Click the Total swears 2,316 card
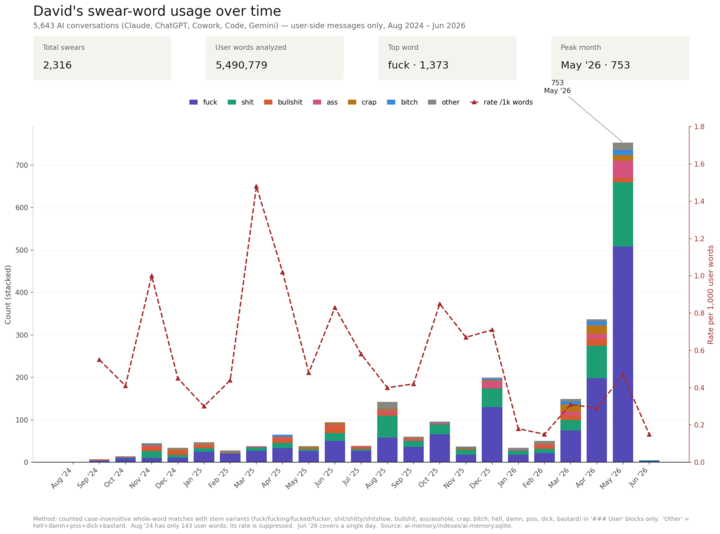 coord(102,58)
